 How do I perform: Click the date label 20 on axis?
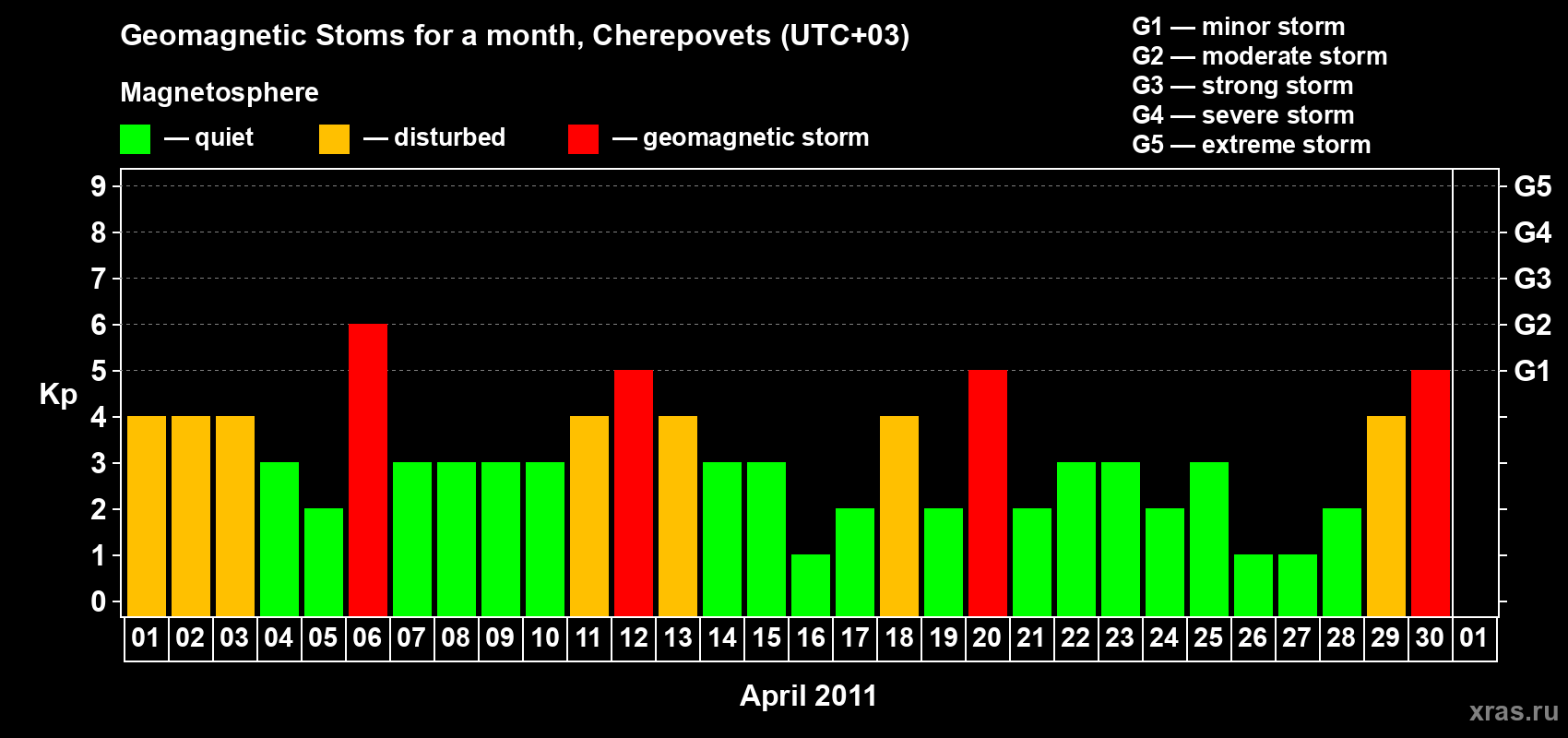987,638
